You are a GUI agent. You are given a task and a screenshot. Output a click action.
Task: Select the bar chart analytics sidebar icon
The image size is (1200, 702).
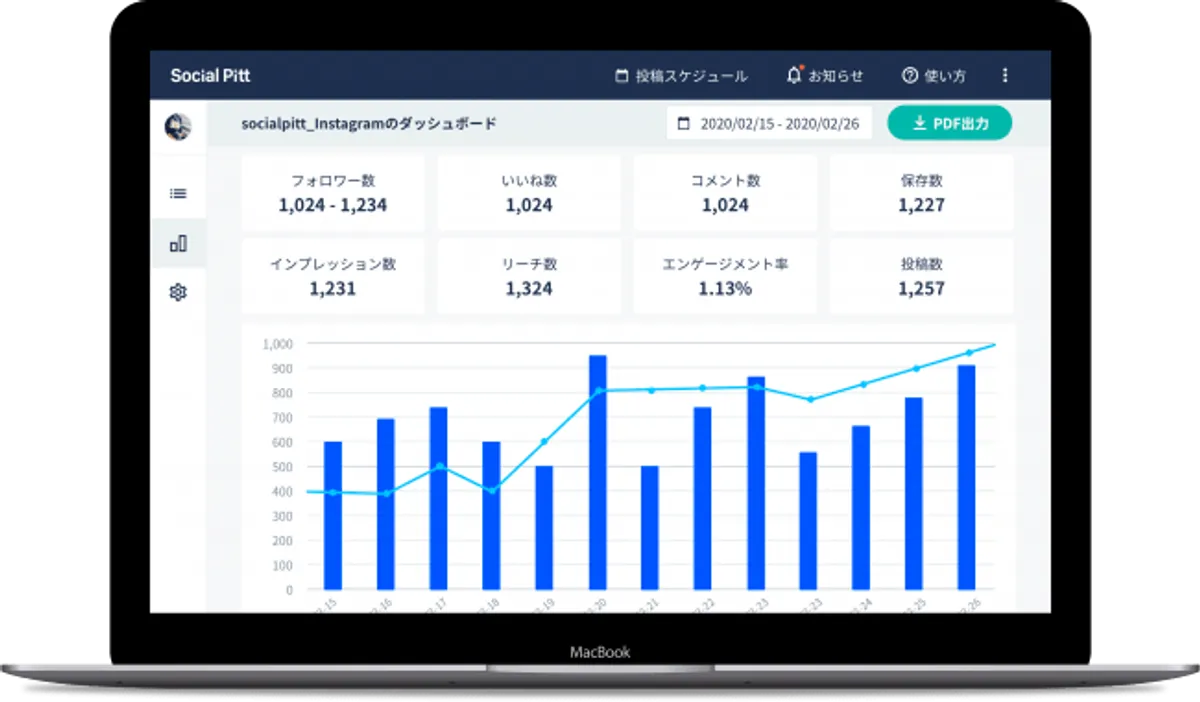pos(179,243)
